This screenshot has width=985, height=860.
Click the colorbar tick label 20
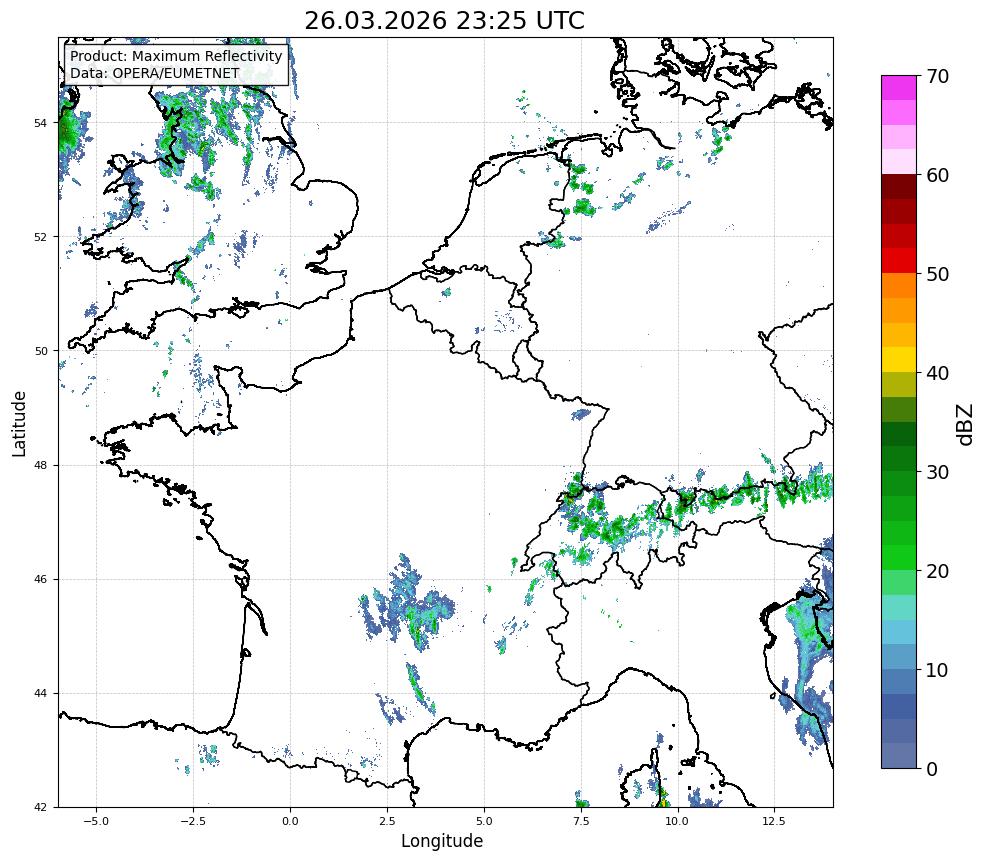click(937, 571)
